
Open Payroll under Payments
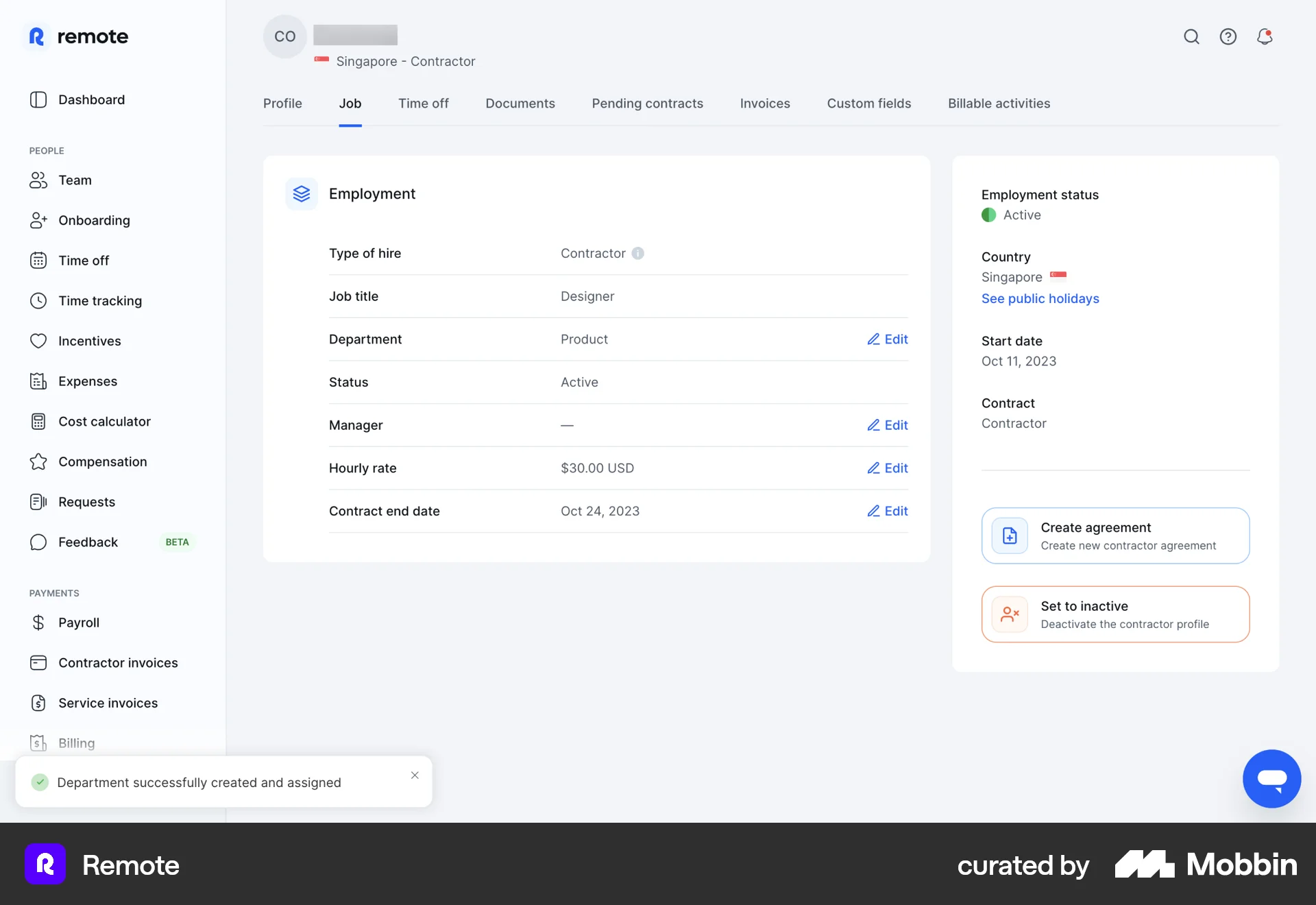(79, 622)
